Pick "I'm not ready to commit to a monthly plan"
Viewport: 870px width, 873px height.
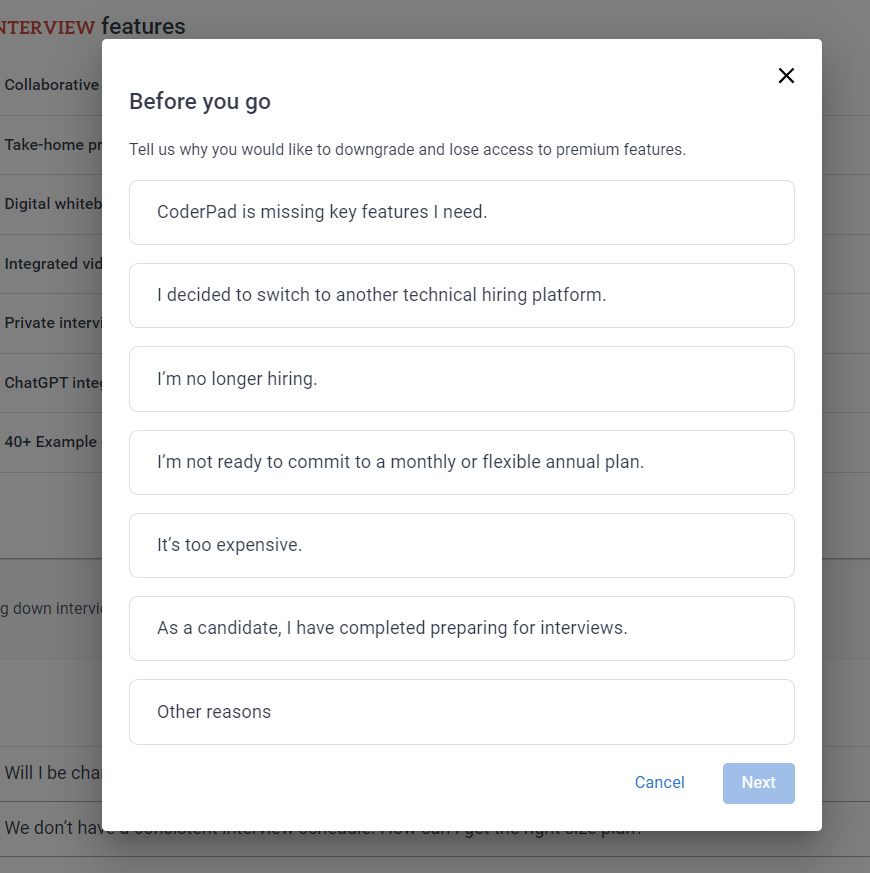coord(461,462)
